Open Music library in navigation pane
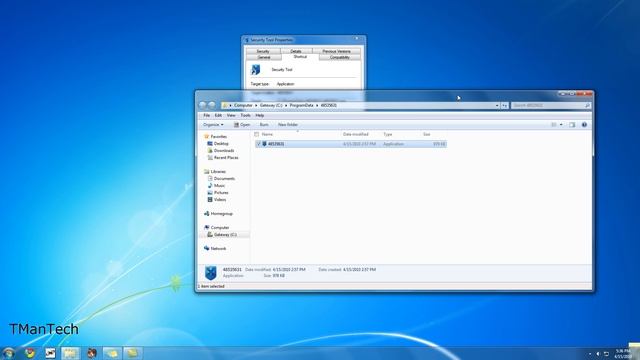 pyautogui.click(x=216, y=185)
